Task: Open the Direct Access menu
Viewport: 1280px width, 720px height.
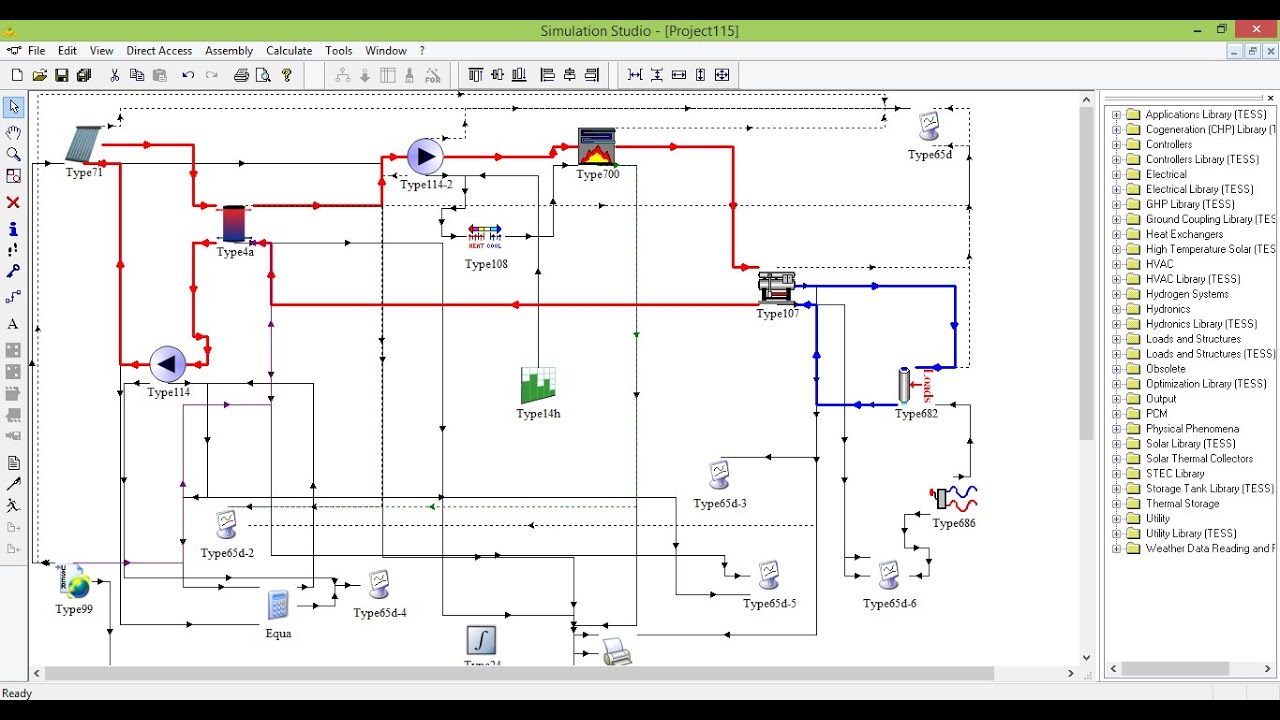Action: coord(159,51)
